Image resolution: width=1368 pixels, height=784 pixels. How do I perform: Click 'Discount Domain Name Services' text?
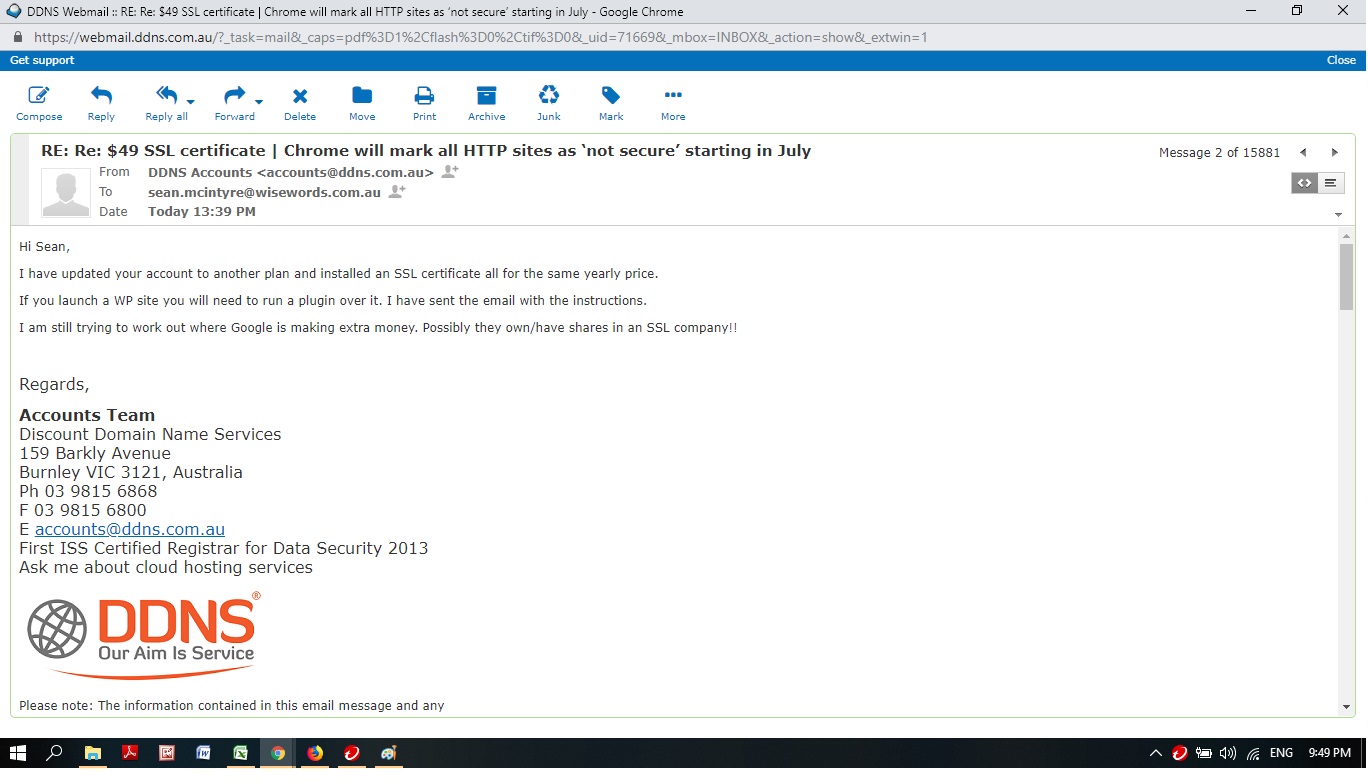(x=150, y=434)
